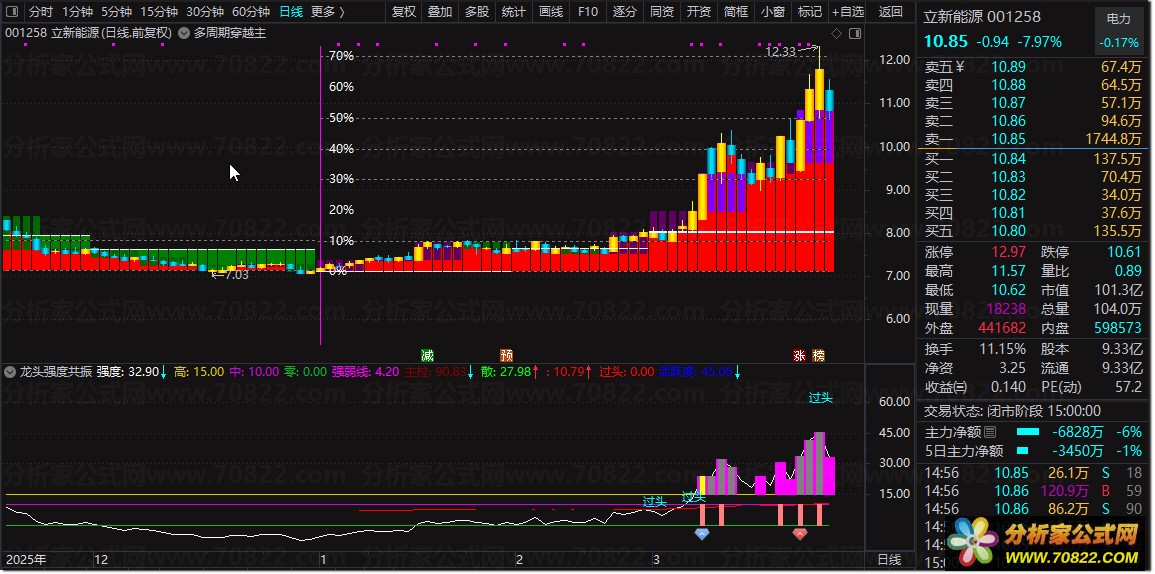Click 买一 price 10.84
Screen dimensions: 1155x574
1008,159
